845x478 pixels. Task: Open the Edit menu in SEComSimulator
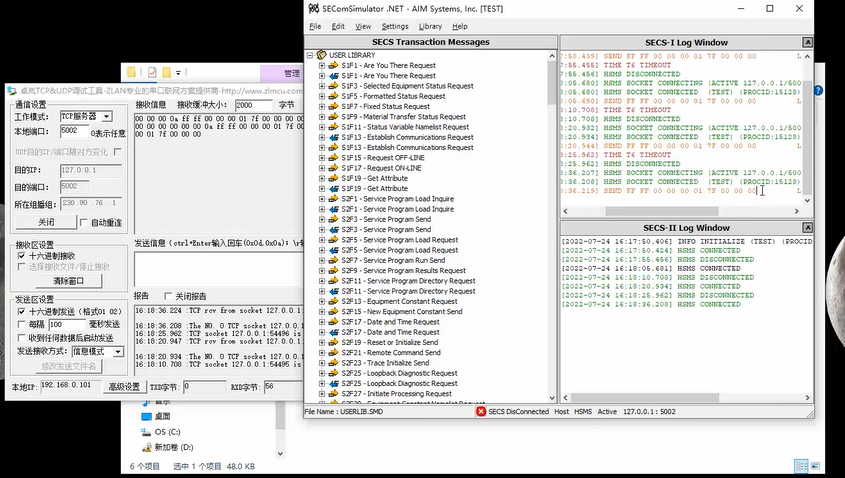tap(338, 26)
